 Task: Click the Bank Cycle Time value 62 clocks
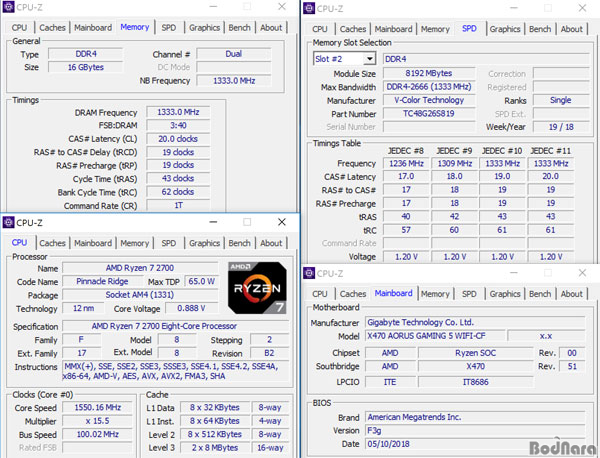click(178, 192)
